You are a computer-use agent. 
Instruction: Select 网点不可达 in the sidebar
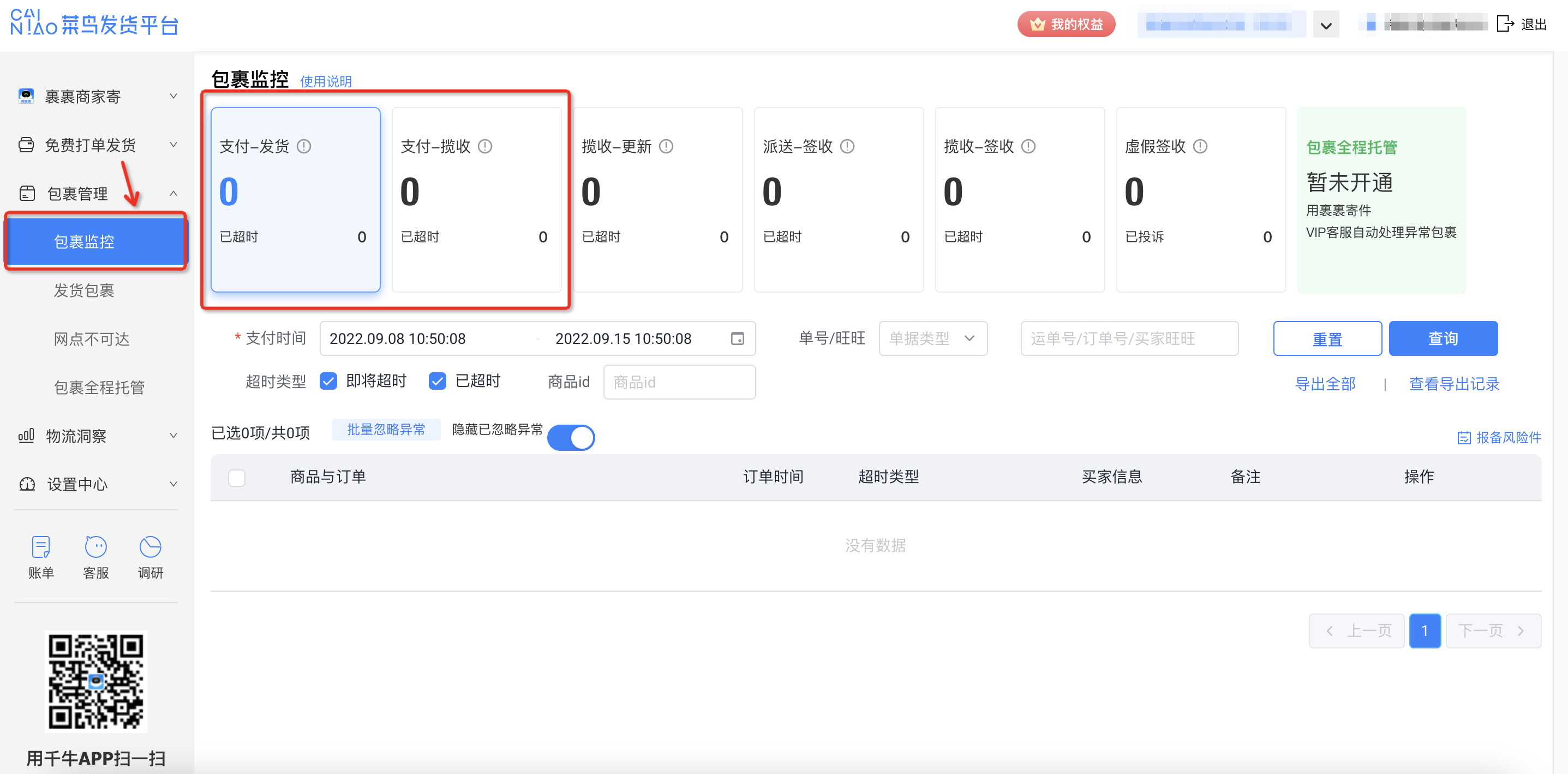[x=92, y=338]
